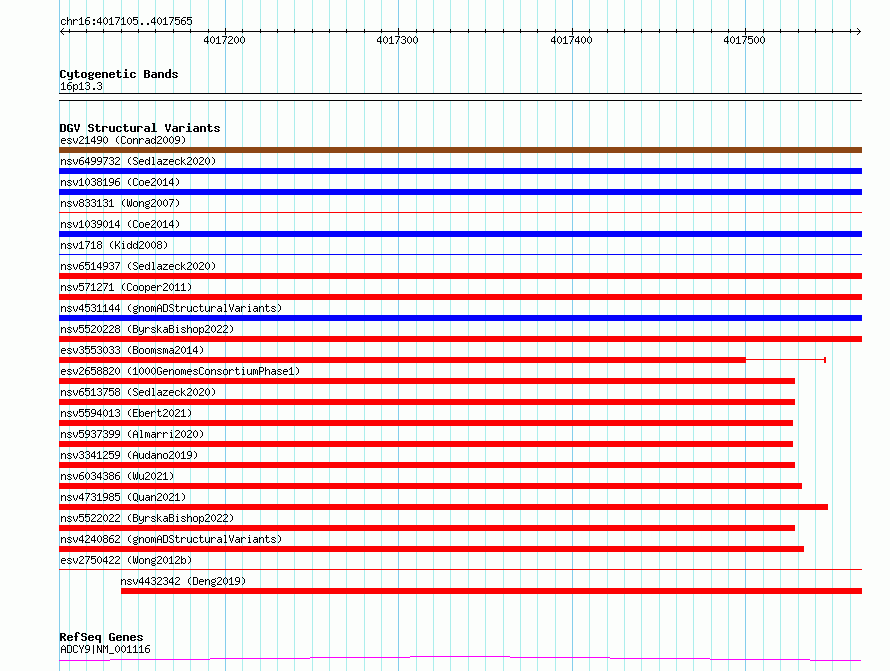Viewport: 890px width, 671px height.
Task: Click the nsv5594013 (Ebert2021) variant label
Action: [125, 413]
